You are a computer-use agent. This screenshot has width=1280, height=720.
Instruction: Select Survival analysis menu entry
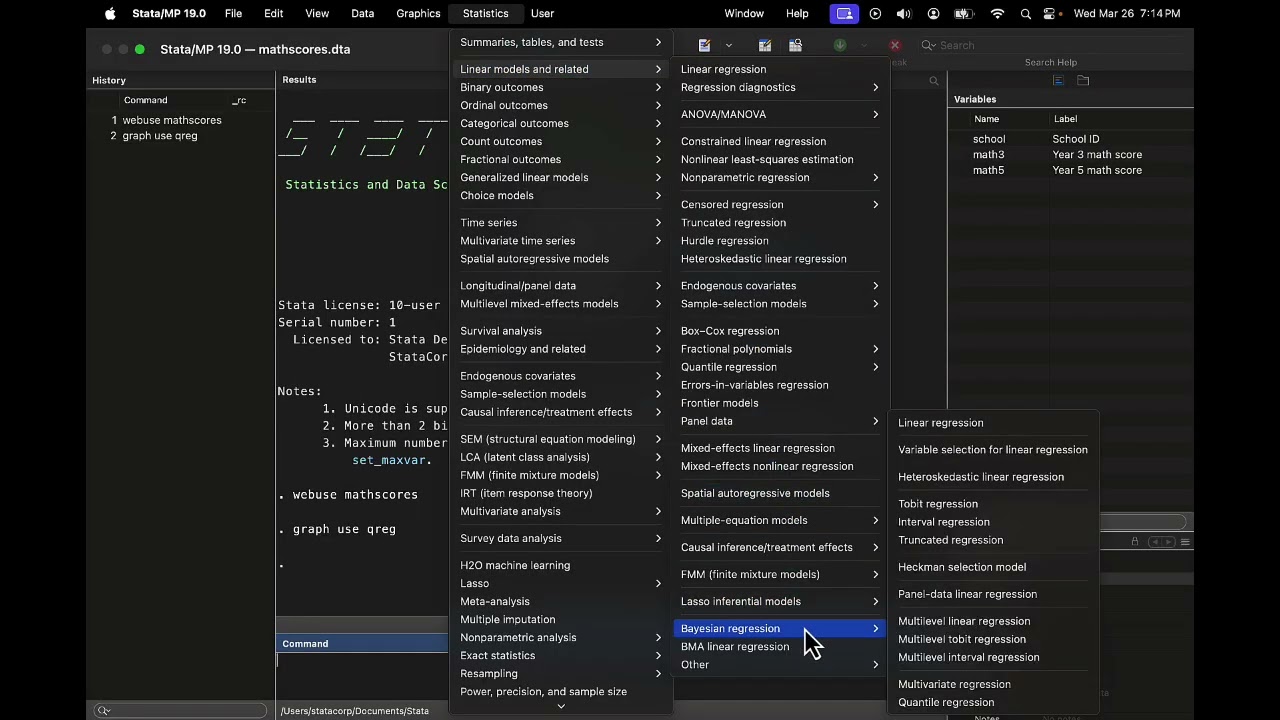(x=560, y=331)
